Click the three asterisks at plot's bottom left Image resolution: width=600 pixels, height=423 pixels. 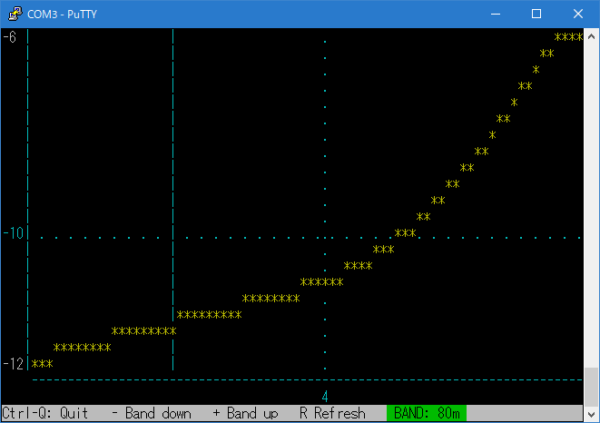pos(42,364)
